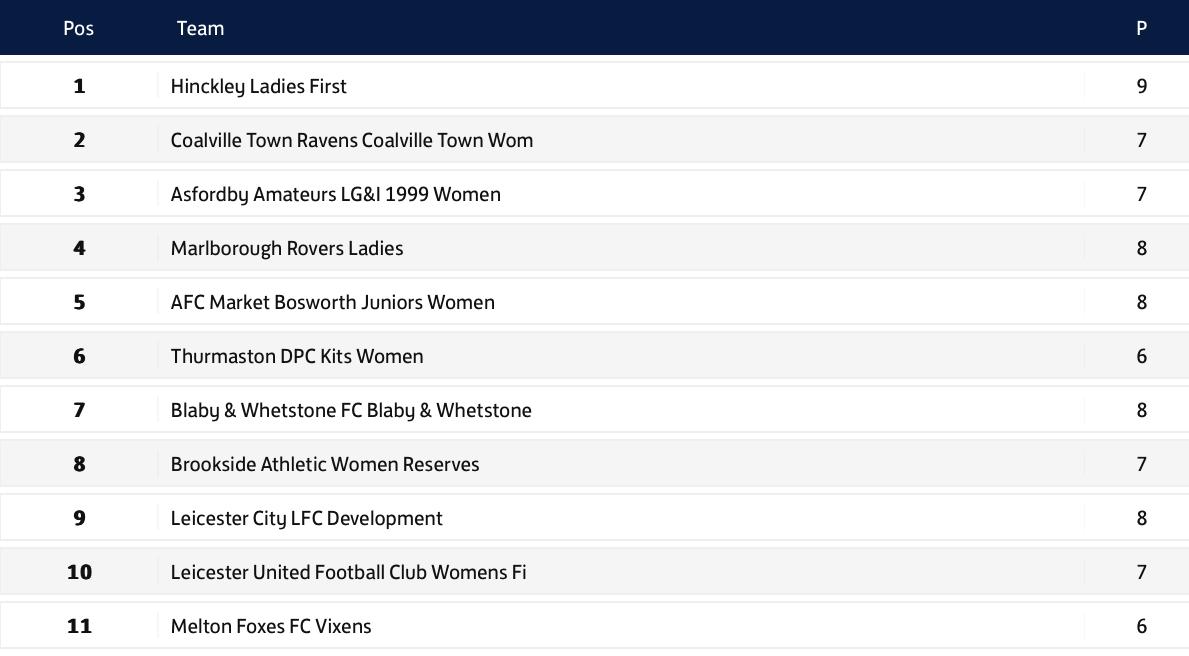Open Leicester City LFC Development
1189x656 pixels.
coord(306,518)
